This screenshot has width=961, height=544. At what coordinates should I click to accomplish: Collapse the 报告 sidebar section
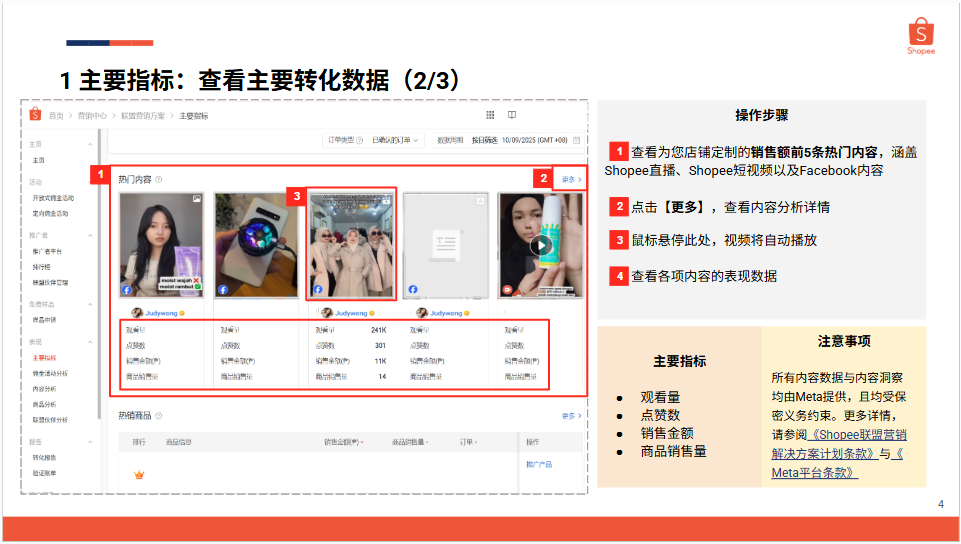[90, 442]
